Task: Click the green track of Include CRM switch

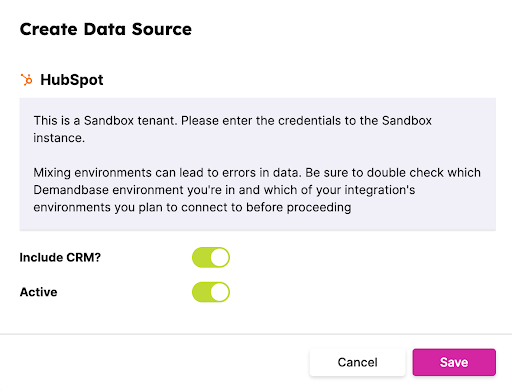Action: (201, 257)
